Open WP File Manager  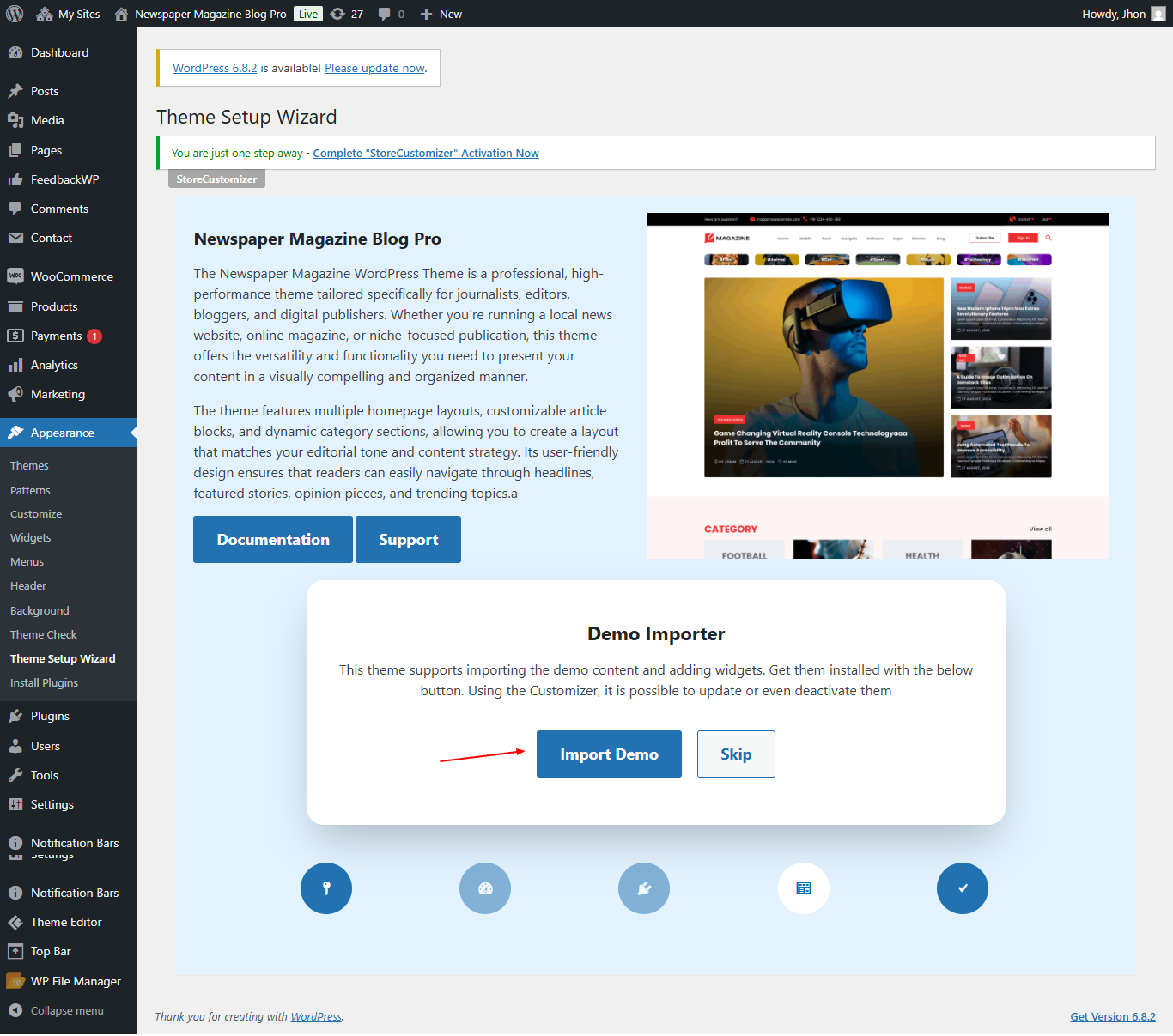[69, 981]
